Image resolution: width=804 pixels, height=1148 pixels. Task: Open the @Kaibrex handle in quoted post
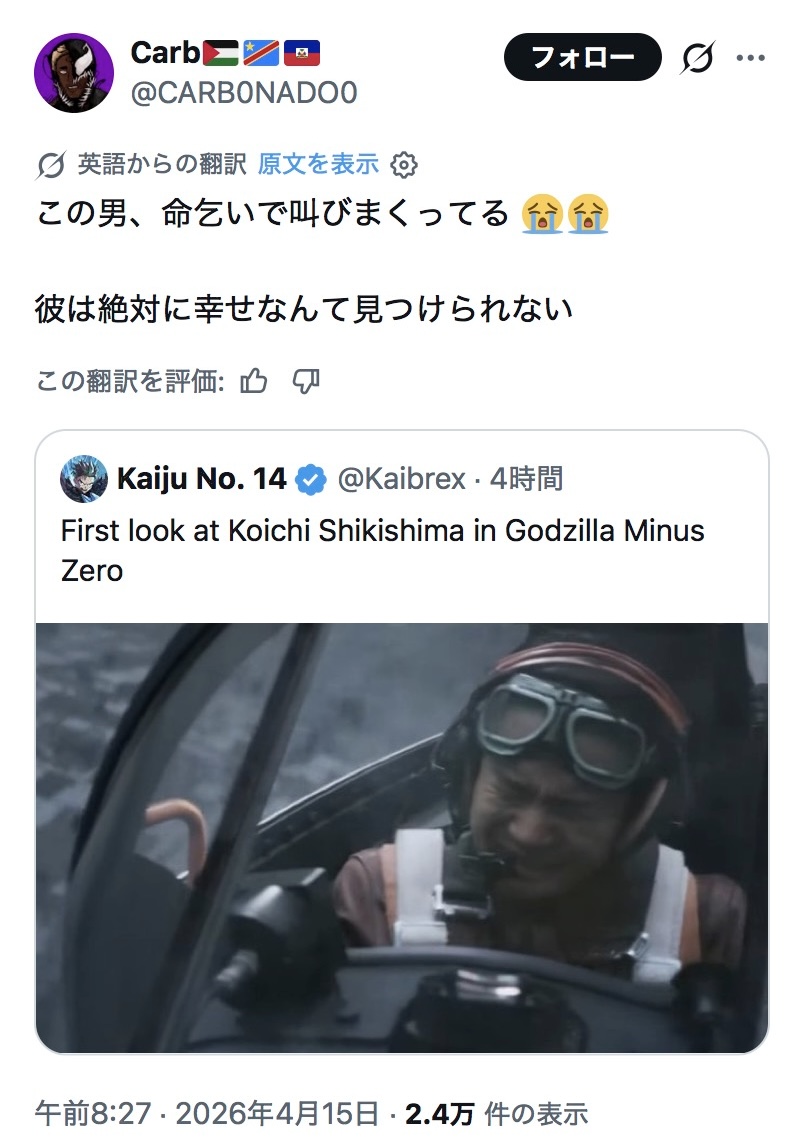tap(402, 480)
